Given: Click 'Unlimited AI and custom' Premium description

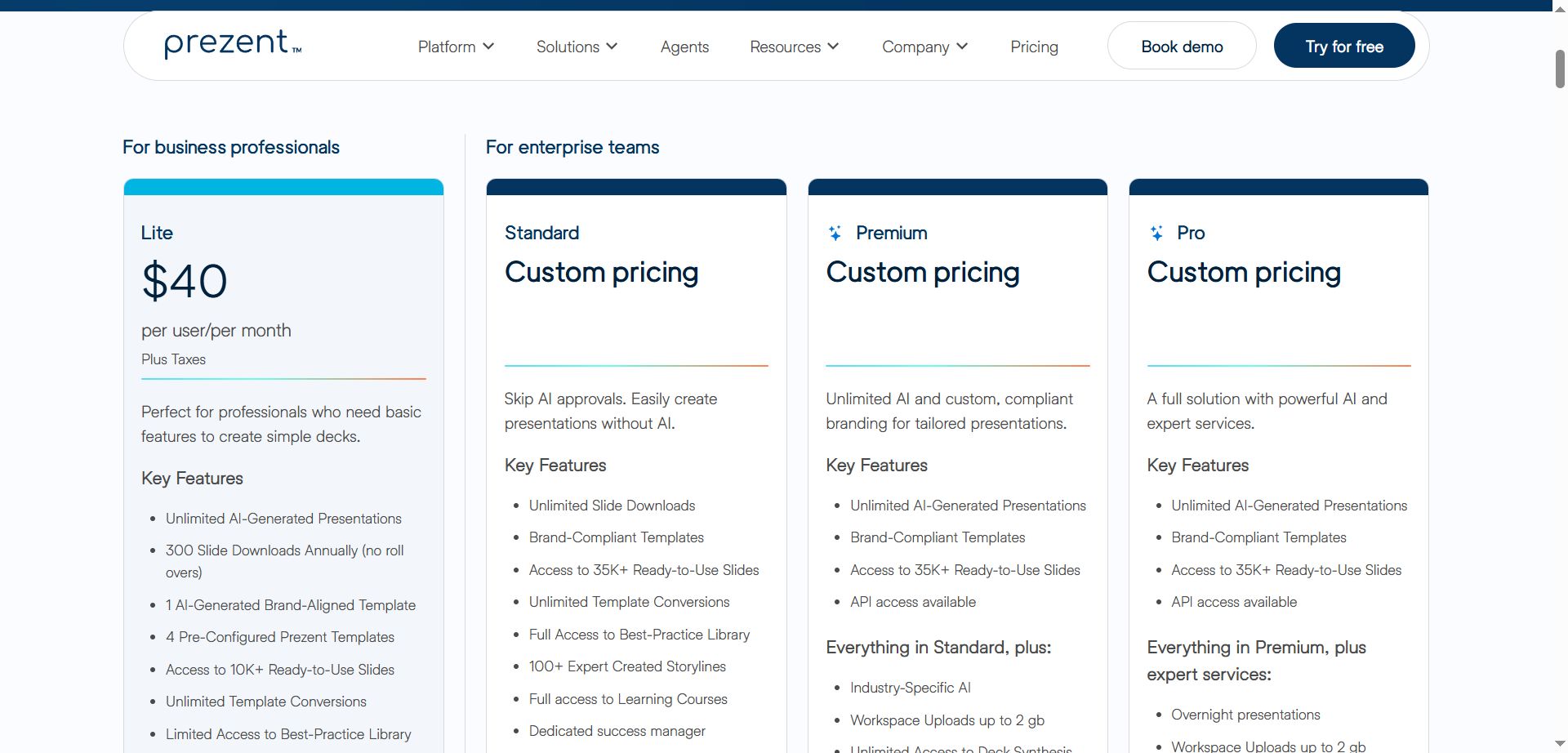Looking at the screenshot, I should click(949, 411).
